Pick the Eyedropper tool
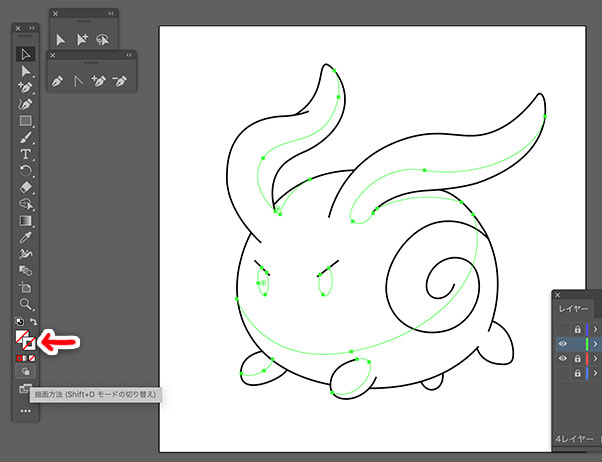The width and height of the screenshot is (602, 462). (26, 237)
